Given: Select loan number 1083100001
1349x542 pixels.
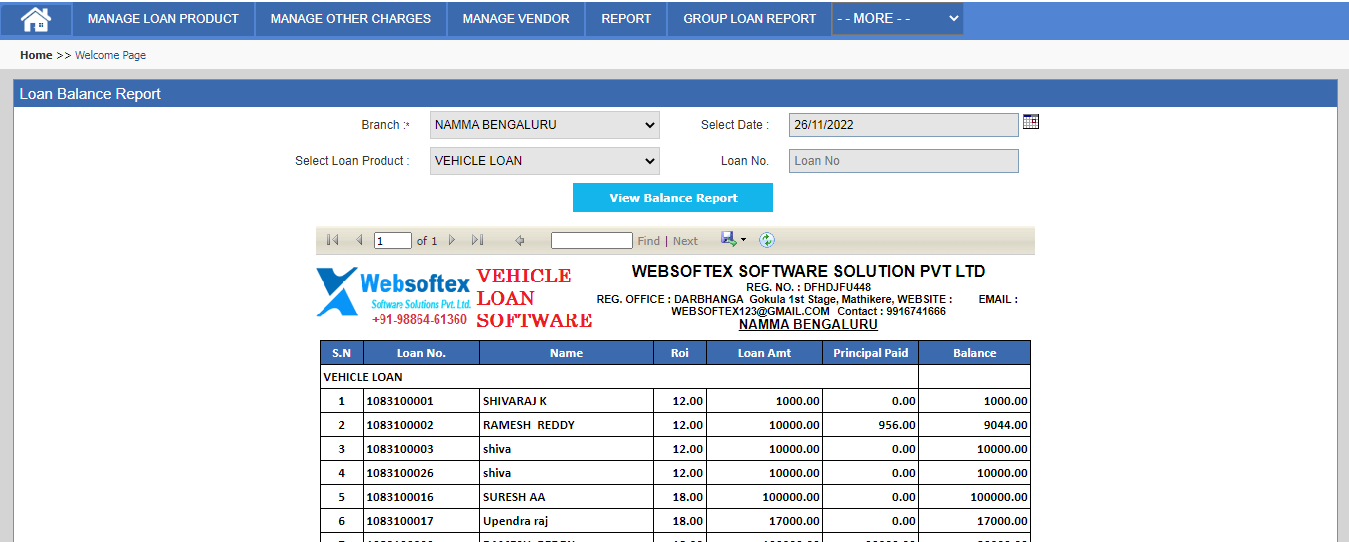Looking at the screenshot, I should 400,401.
